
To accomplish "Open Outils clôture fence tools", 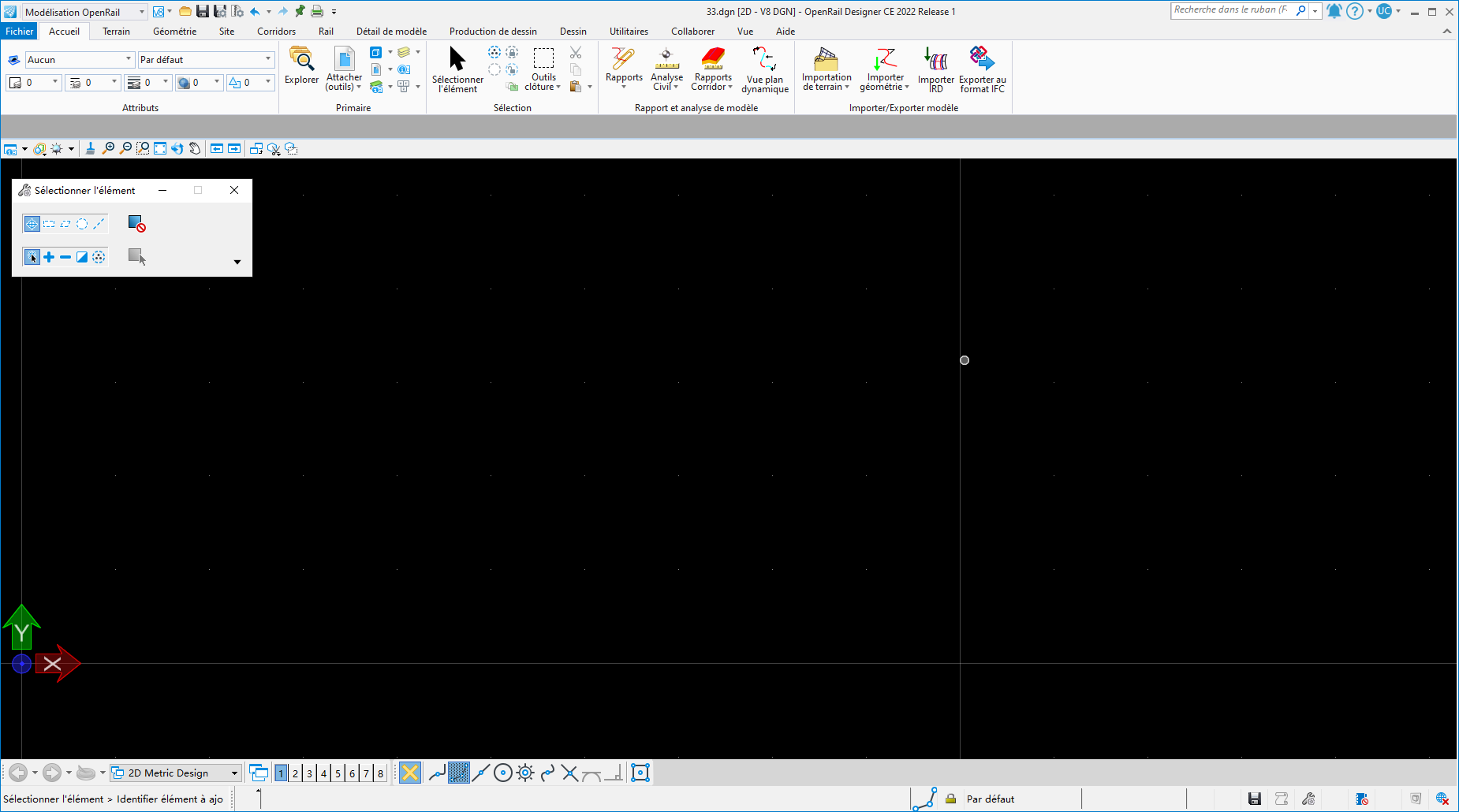I will (x=543, y=69).
